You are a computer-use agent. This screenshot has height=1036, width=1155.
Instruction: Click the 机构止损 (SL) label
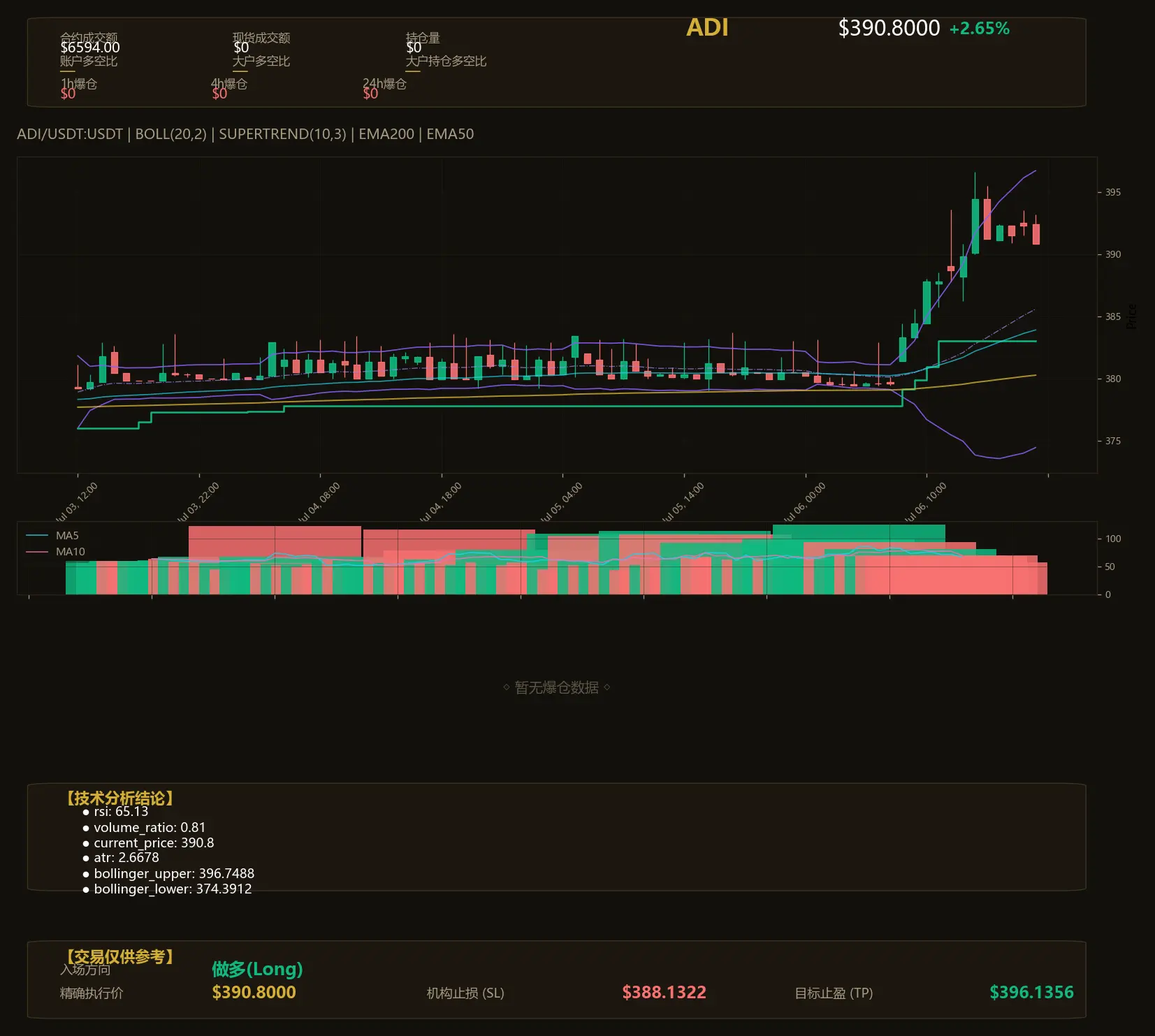coord(465,993)
